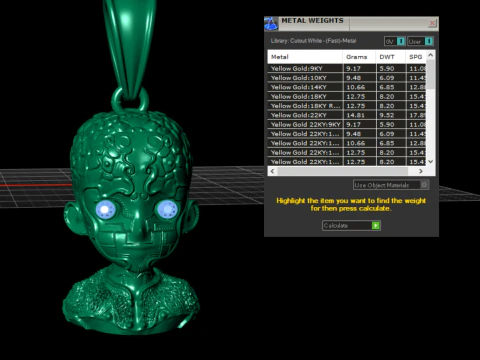Sort by the Metal column header
480x360 pixels.
305,57
